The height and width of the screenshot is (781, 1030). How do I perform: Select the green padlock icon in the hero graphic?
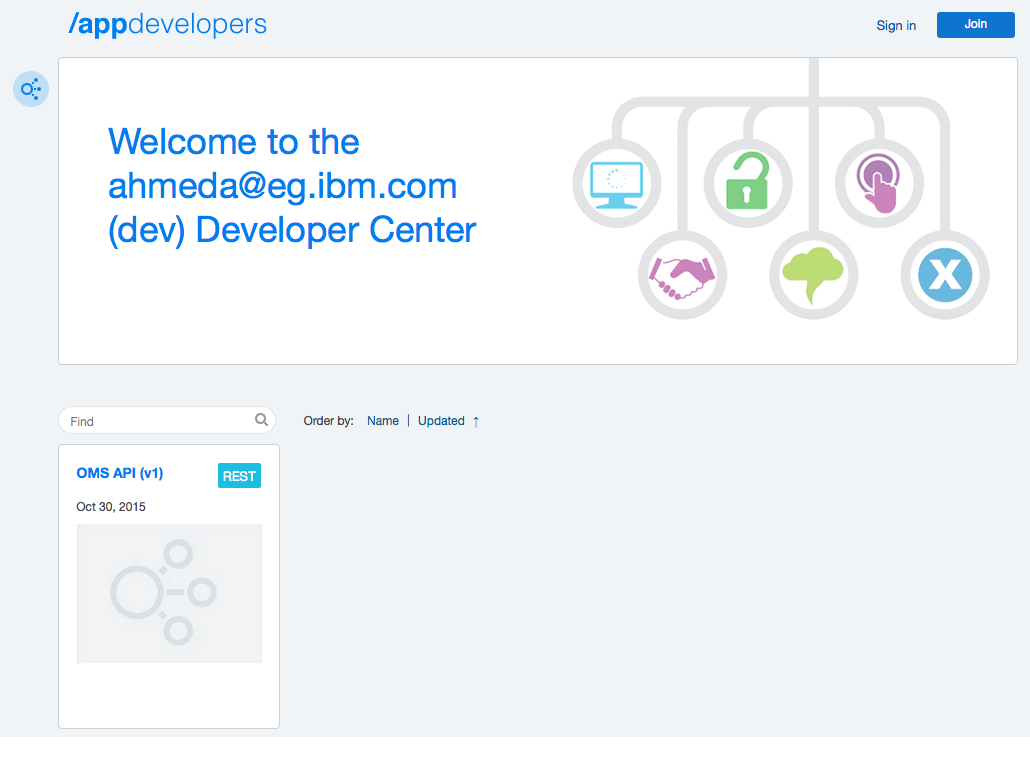(x=748, y=184)
